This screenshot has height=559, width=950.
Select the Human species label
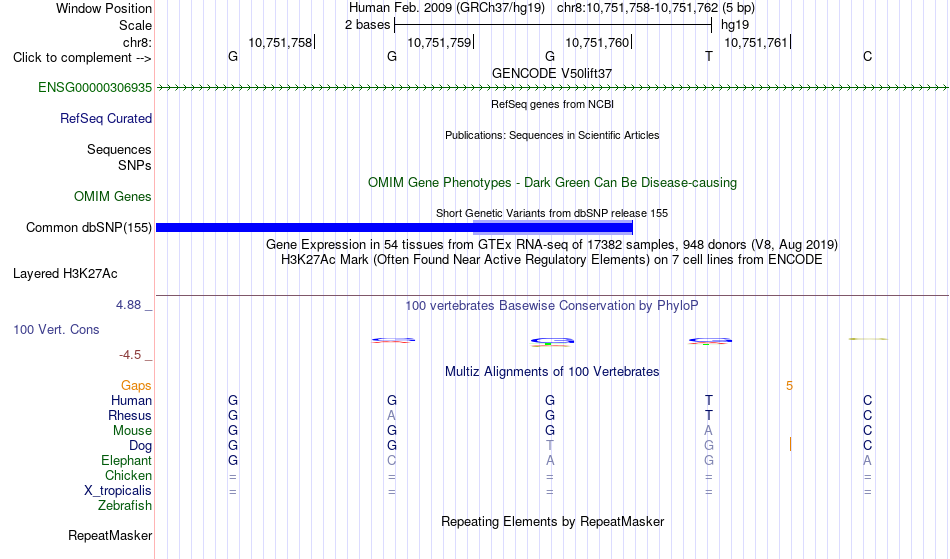(x=131, y=401)
